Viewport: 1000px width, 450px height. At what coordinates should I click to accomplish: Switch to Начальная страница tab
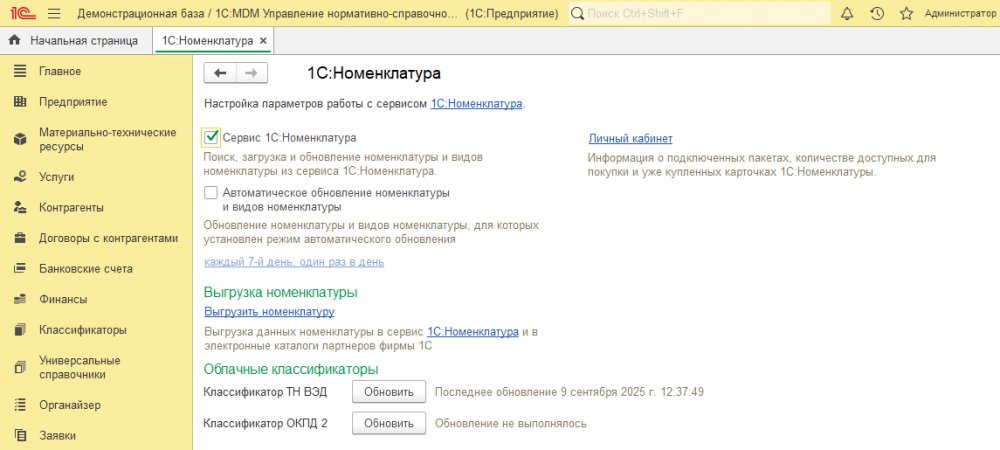[x=83, y=41]
